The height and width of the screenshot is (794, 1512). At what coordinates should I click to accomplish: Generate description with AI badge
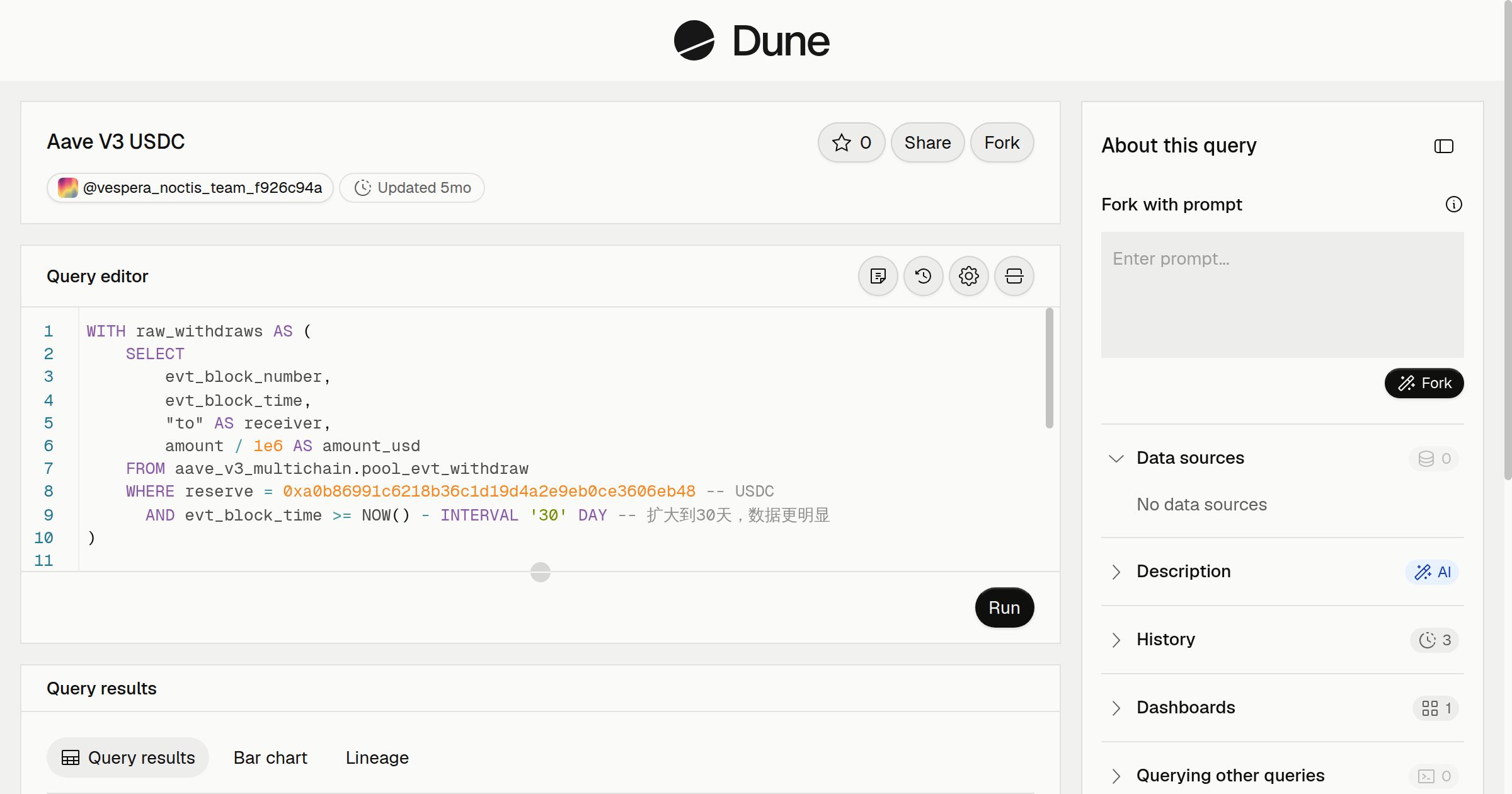click(x=1432, y=572)
